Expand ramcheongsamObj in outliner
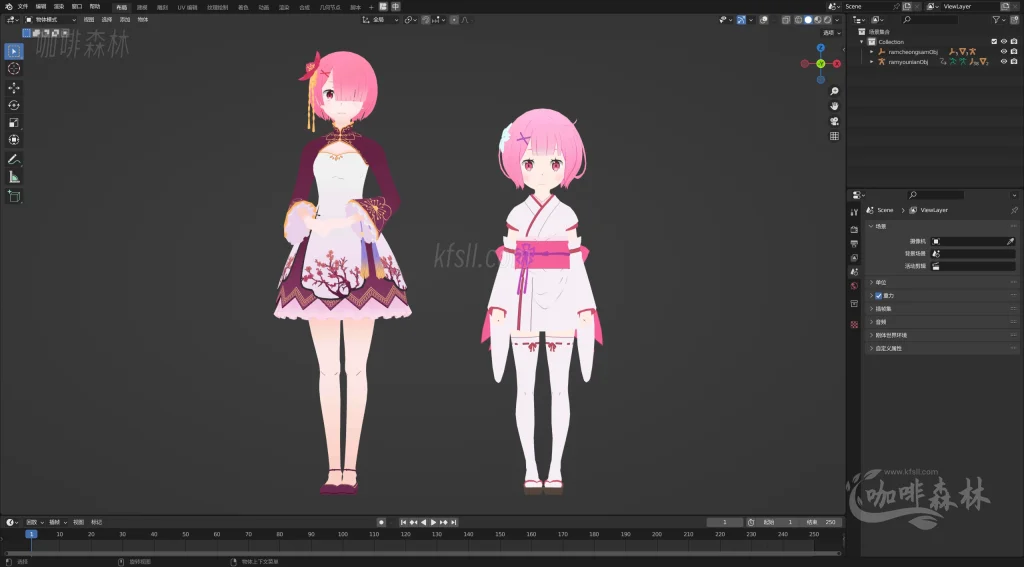 pyautogui.click(x=872, y=52)
